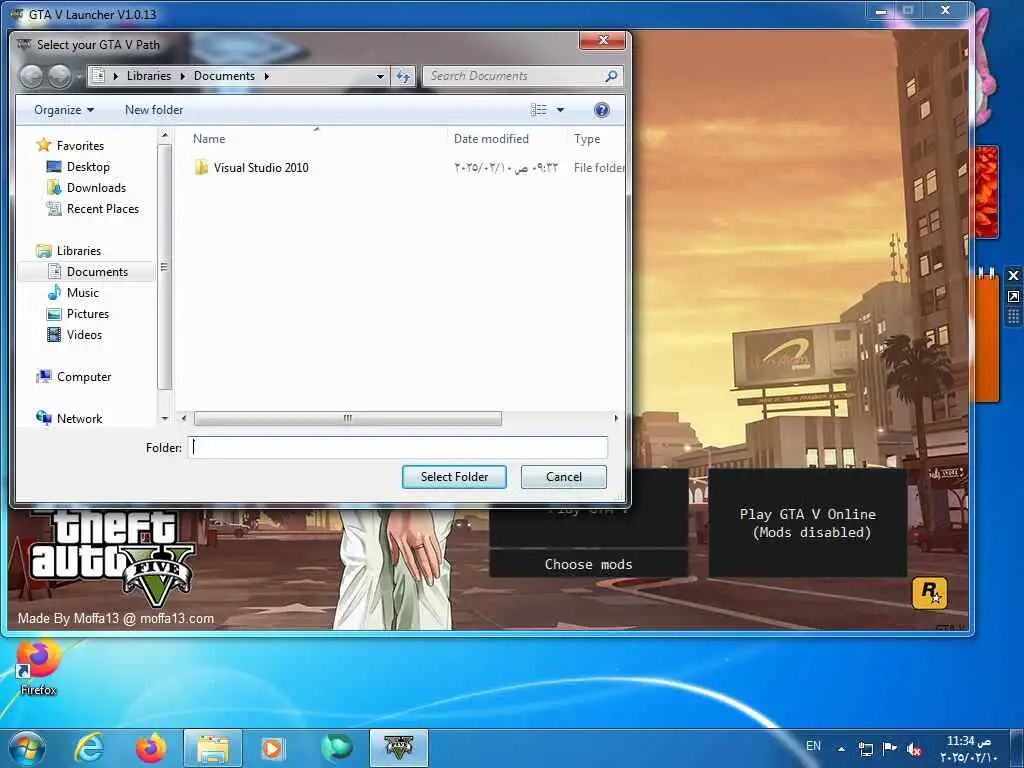Click the Action Center flag icon
Viewport: 1024px width, 768px height.
pyautogui.click(x=889, y=748)
